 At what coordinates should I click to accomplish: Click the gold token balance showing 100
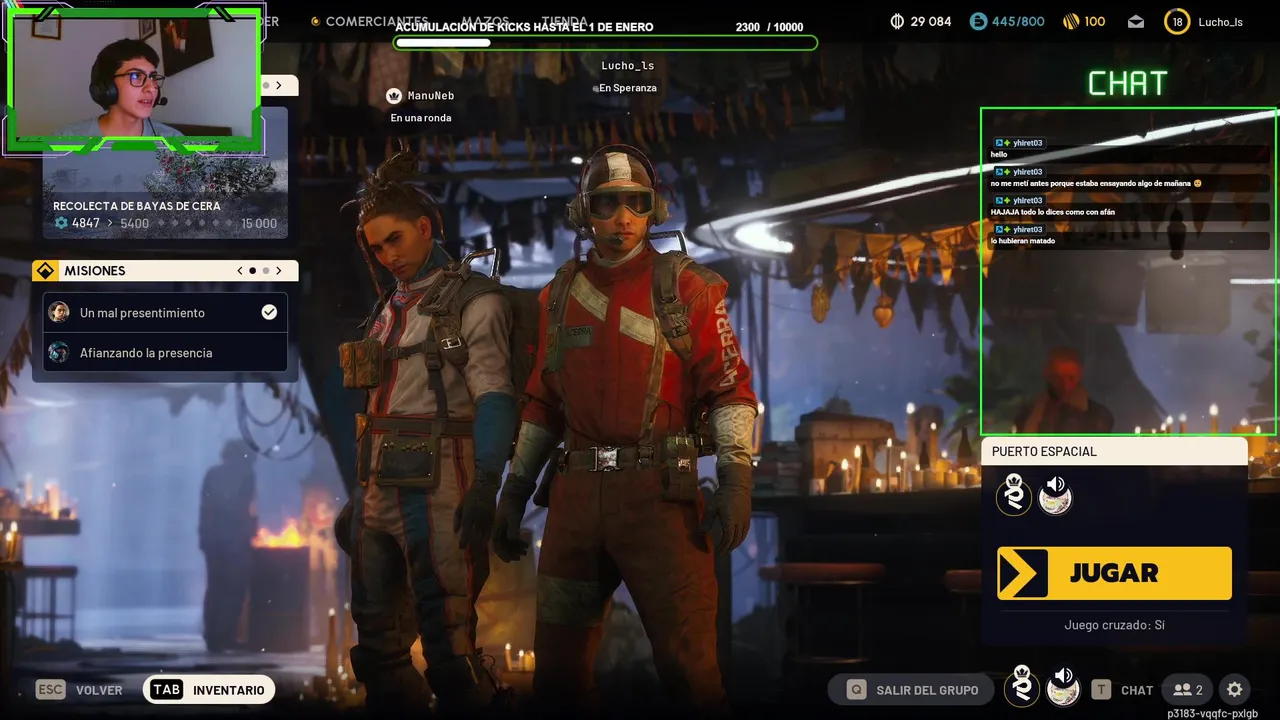pos(1084,21)
